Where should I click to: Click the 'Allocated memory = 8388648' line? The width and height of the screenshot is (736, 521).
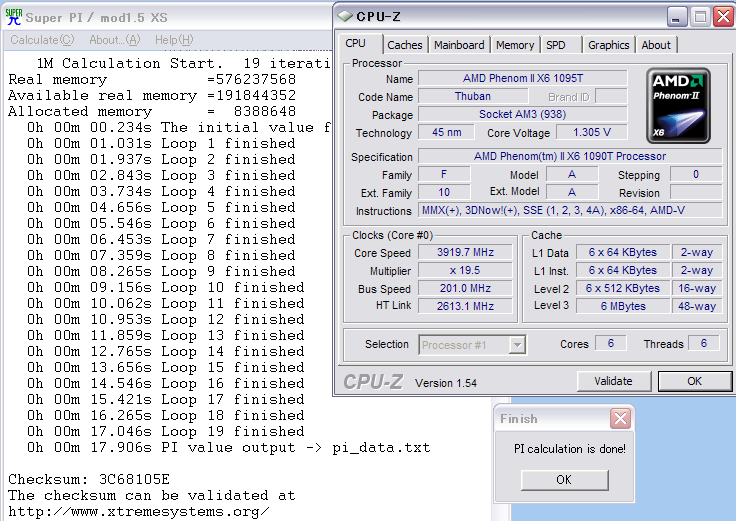152,111
